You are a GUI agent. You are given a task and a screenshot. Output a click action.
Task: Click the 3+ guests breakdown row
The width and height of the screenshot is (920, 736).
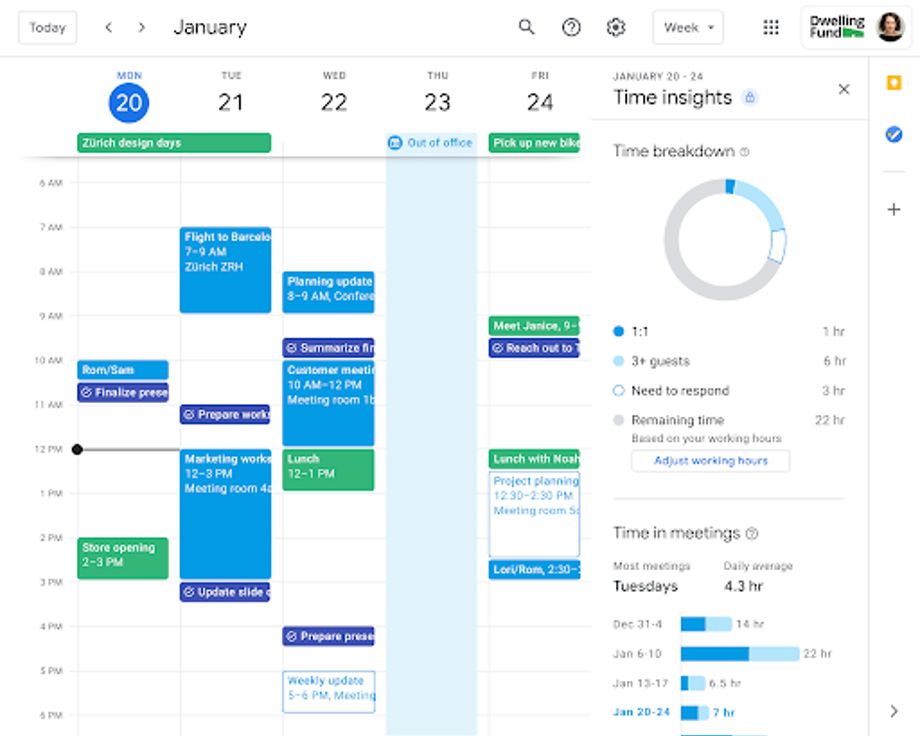tap(729, 361)
